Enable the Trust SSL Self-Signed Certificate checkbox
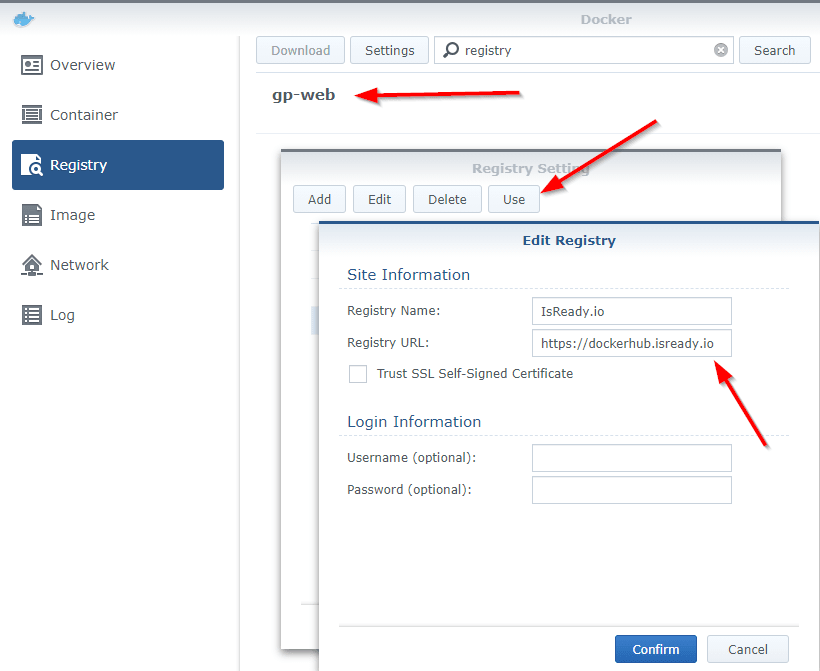Image resolution: width=820 pixels, height=671 pixels. [x=358, y=374]
